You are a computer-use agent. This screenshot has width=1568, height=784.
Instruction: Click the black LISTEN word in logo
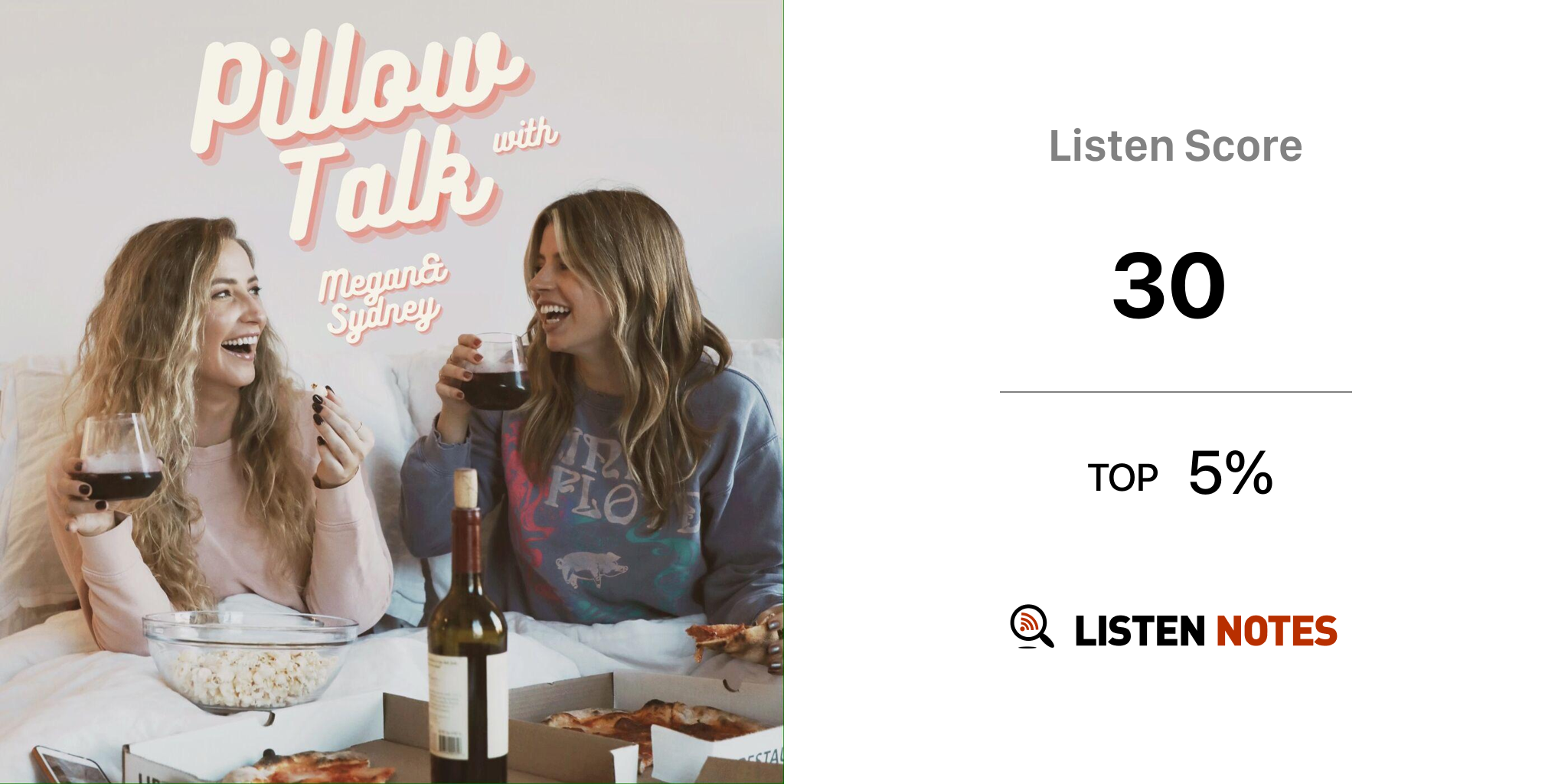click(x=1140, y=631)
